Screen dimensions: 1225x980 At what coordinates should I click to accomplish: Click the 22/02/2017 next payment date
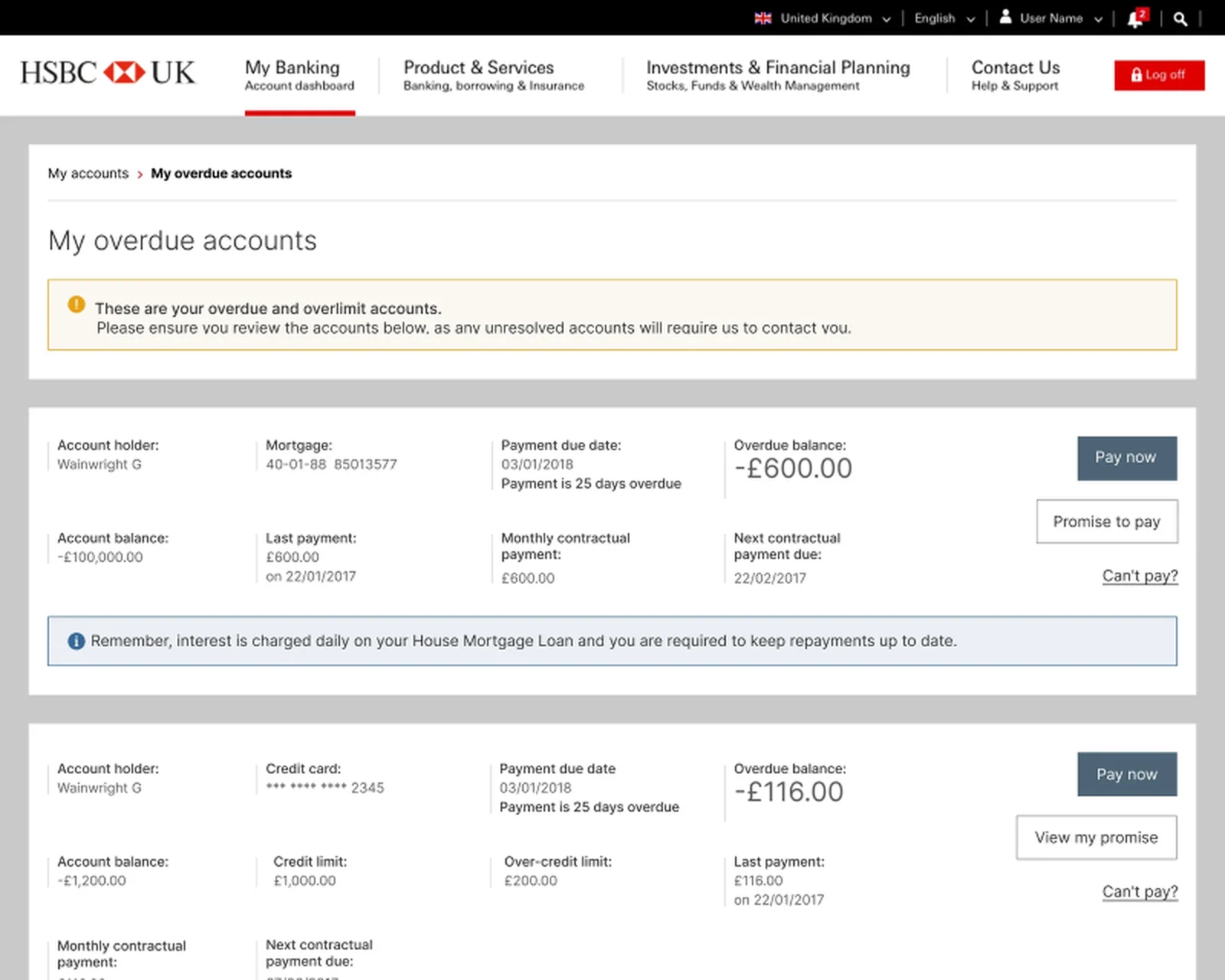tap(770, 579)
